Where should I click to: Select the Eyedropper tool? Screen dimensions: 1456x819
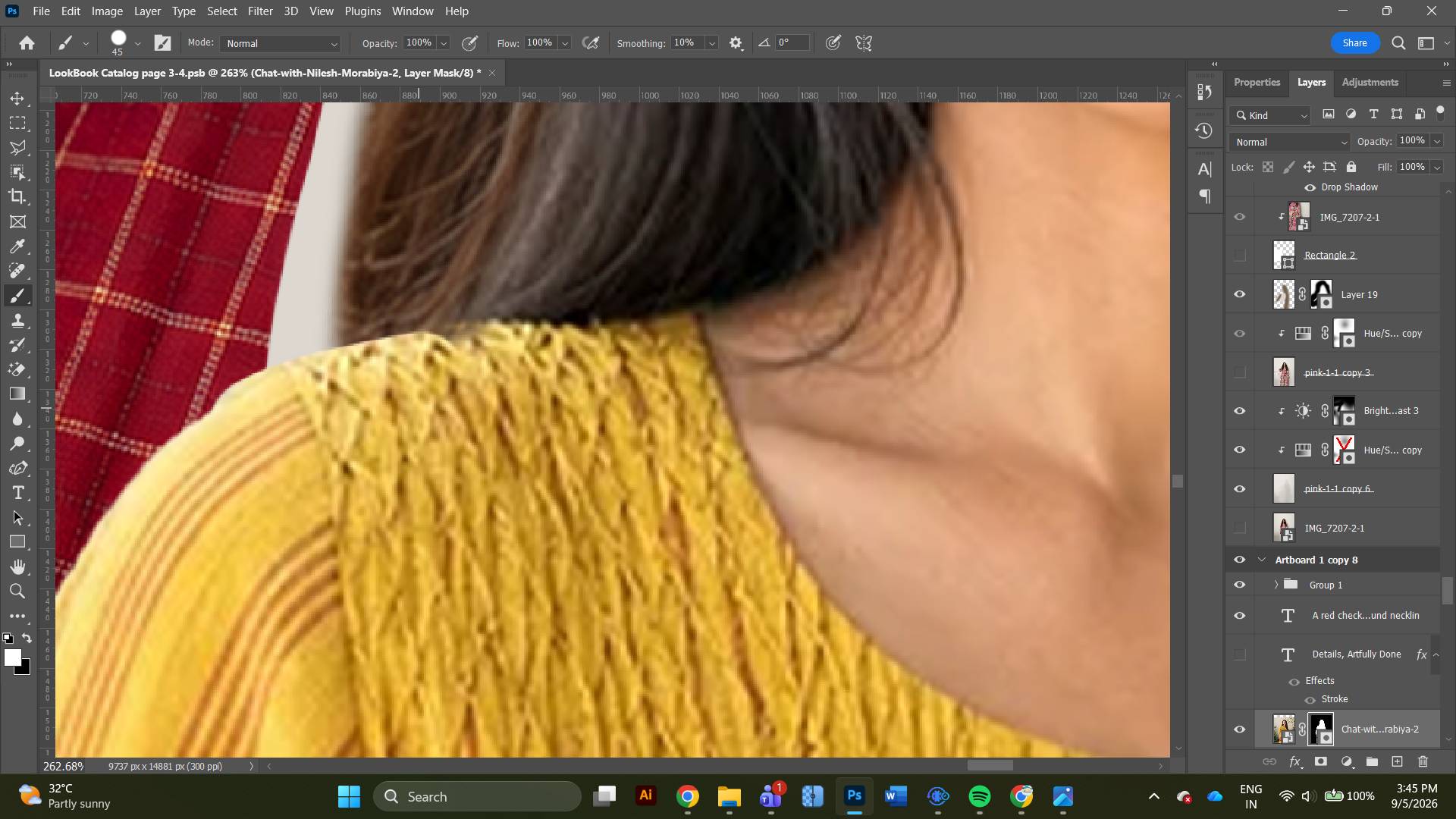(x=17, y=246)
